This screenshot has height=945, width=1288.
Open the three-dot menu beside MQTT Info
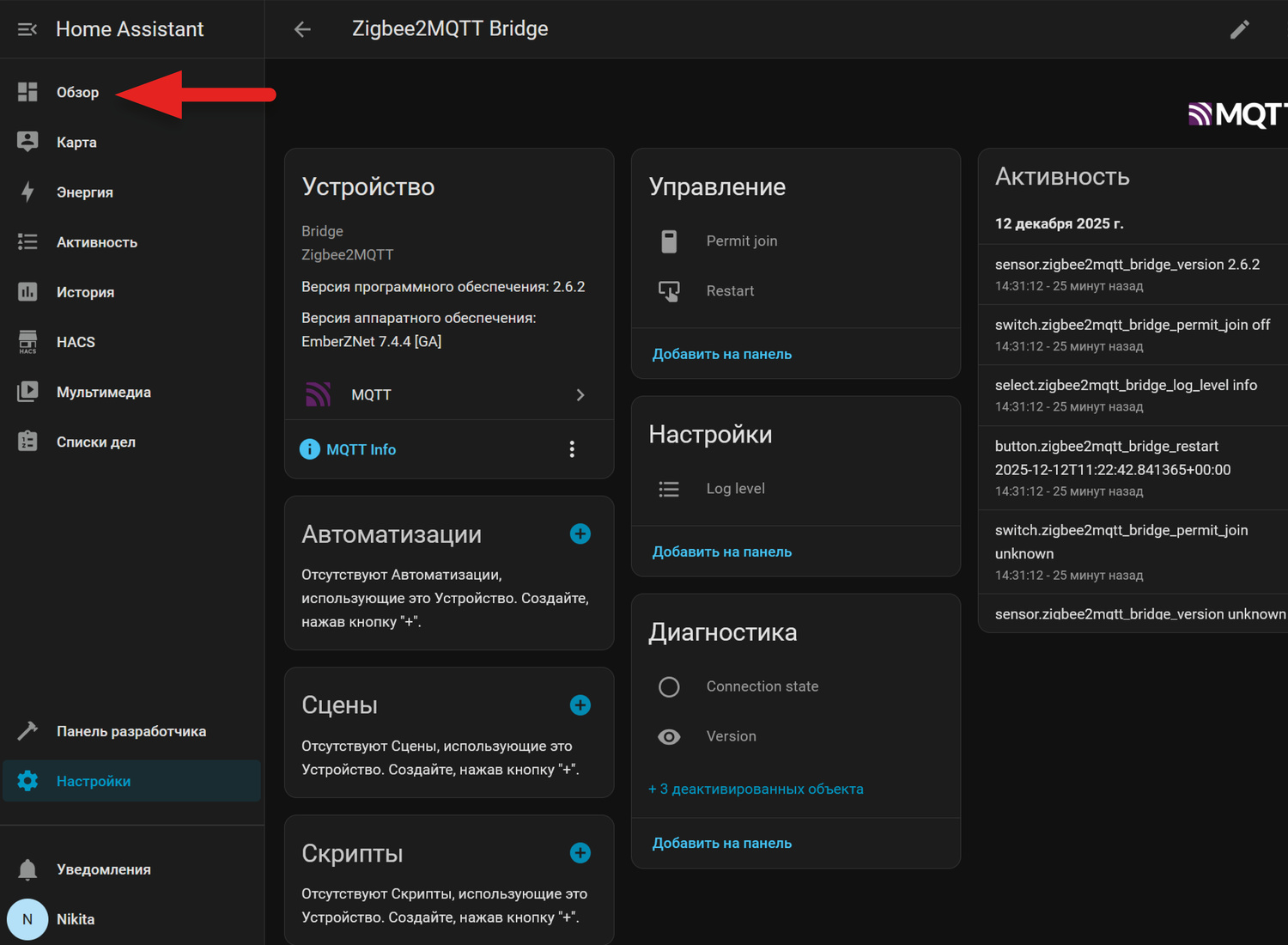572,449
